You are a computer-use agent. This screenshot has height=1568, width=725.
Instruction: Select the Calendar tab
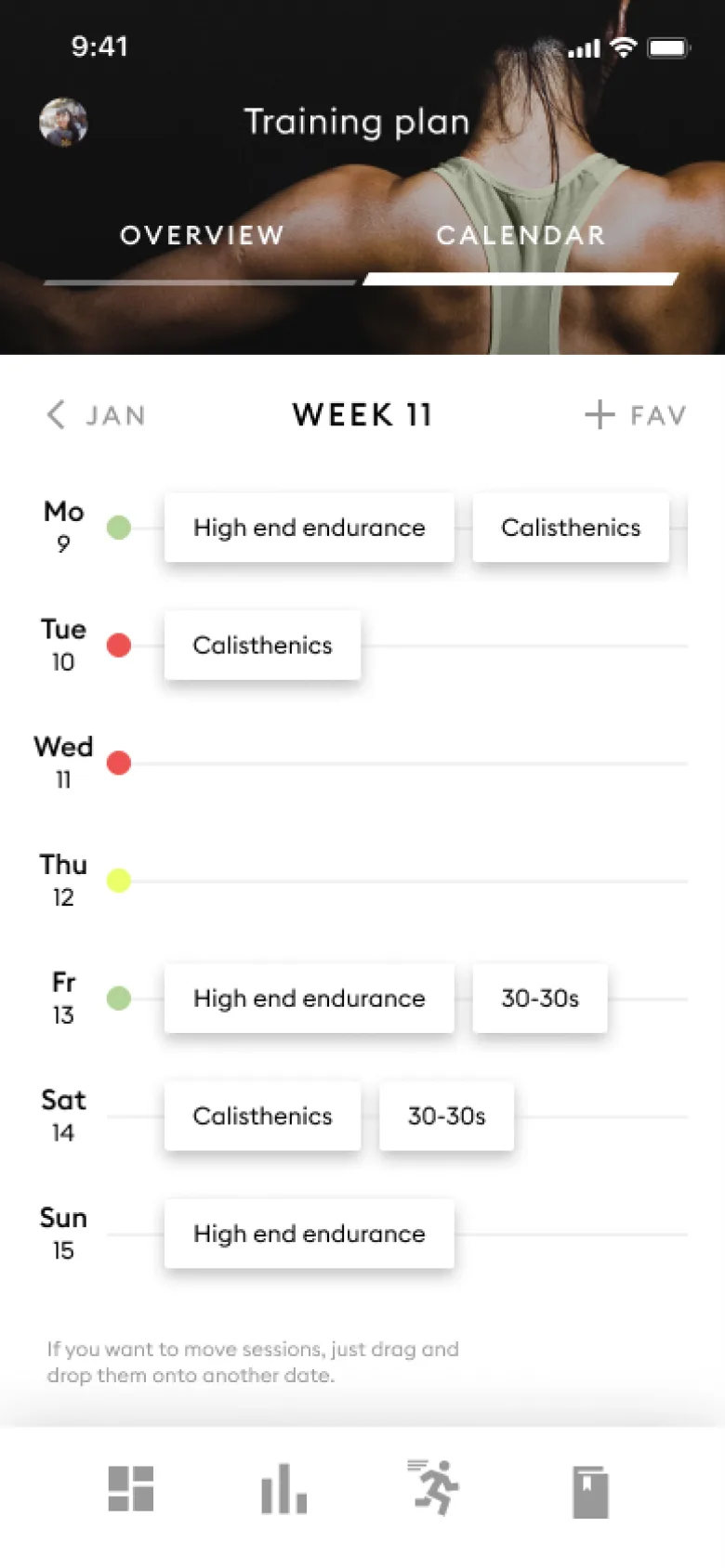coord(521,236)
